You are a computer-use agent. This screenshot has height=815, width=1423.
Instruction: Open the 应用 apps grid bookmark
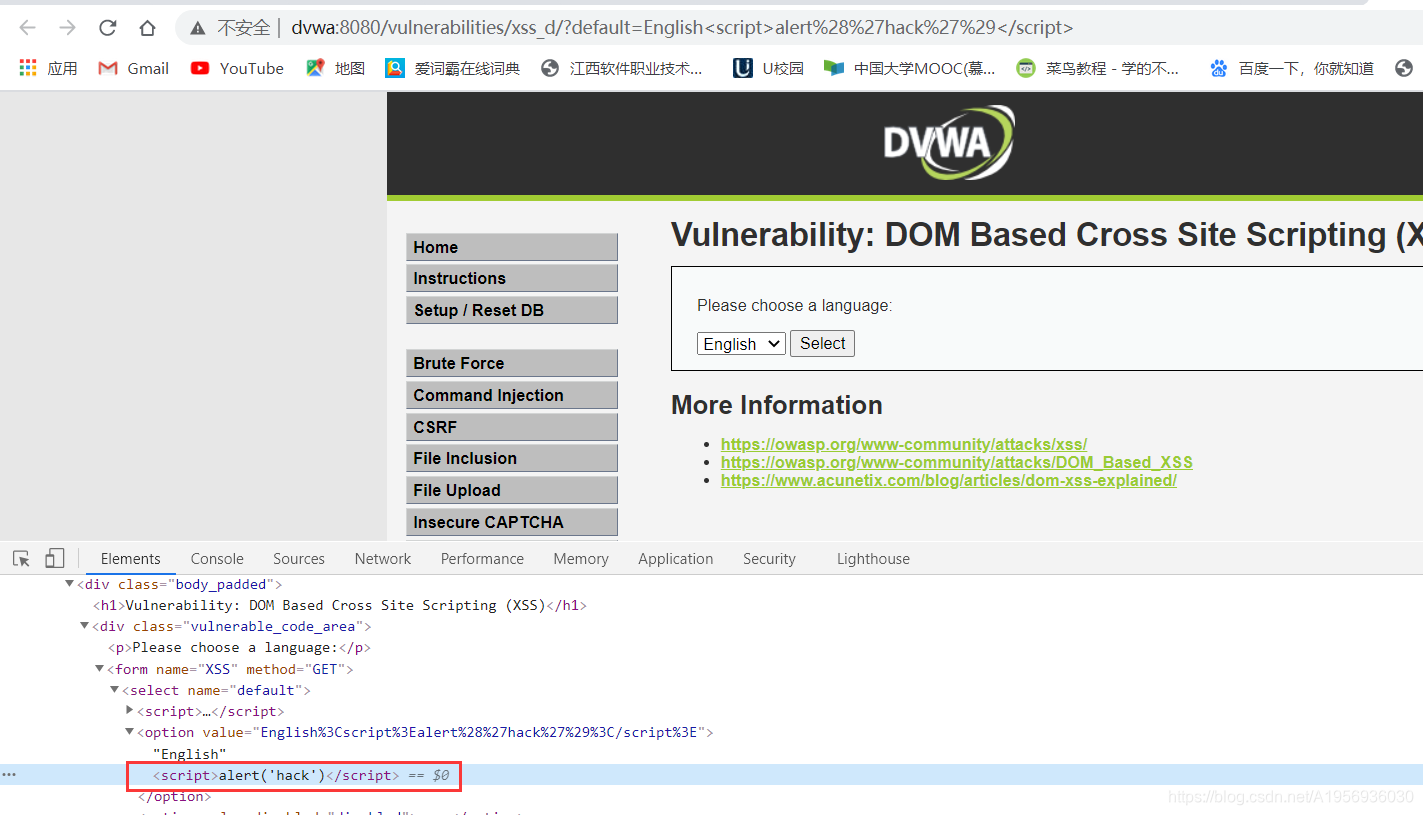point(48,68)
